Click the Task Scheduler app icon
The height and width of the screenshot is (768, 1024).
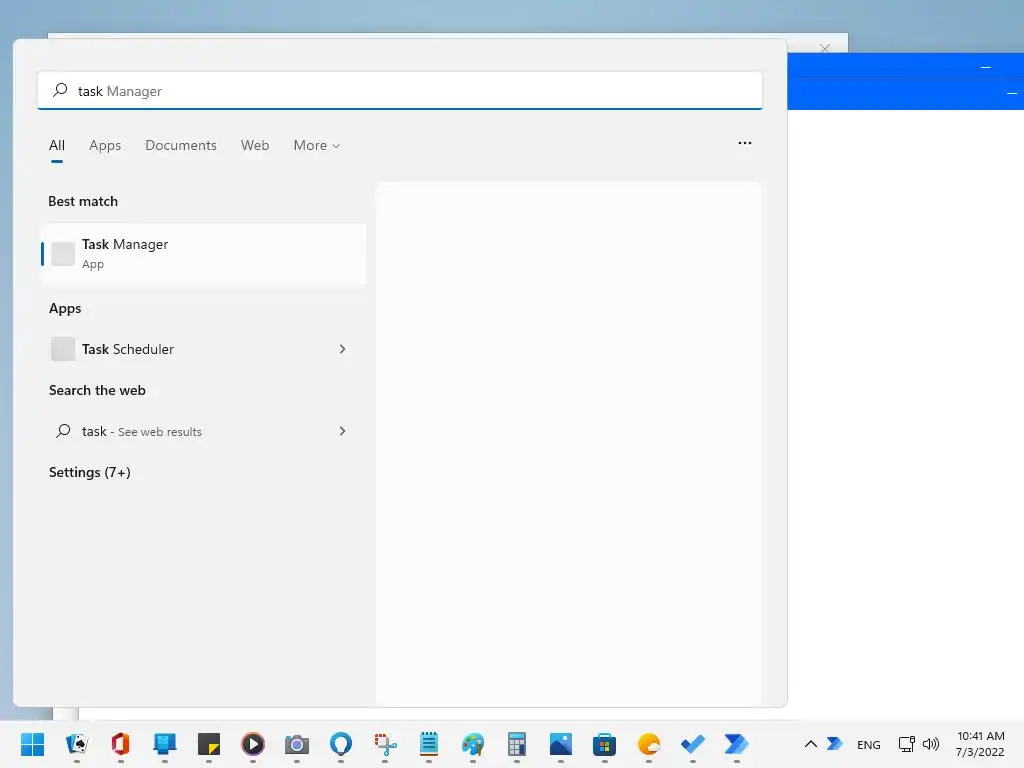63,349
